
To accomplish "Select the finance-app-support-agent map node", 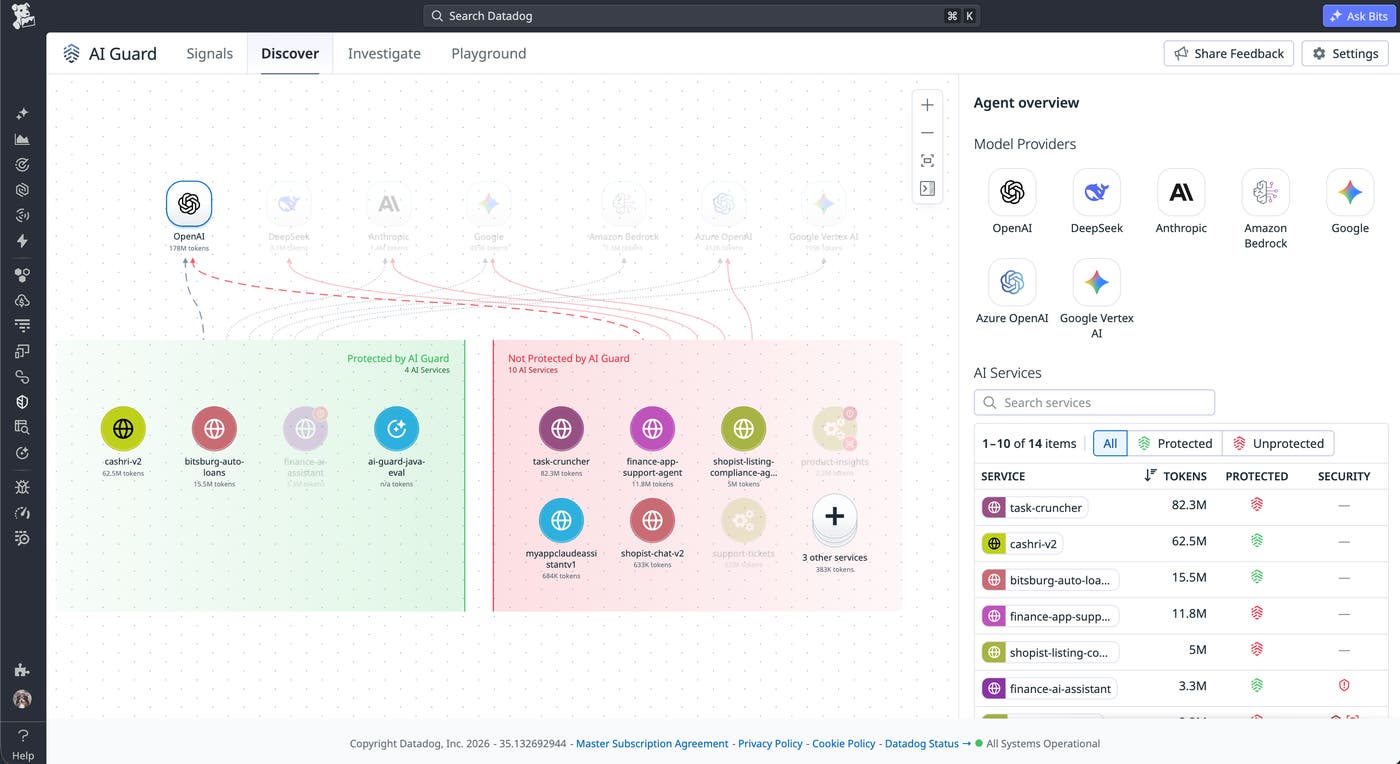I will tap(652, 429).
